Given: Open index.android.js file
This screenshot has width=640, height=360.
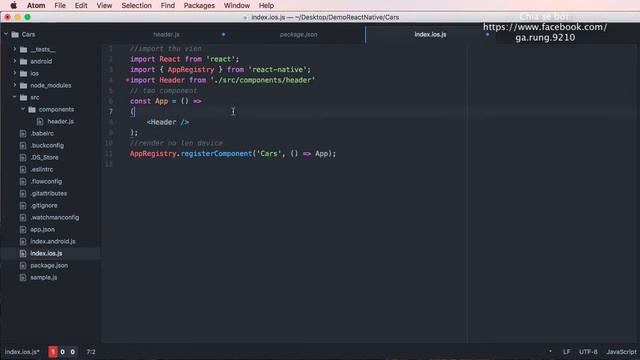Looking at the screenshot, I should coord(53,241).
